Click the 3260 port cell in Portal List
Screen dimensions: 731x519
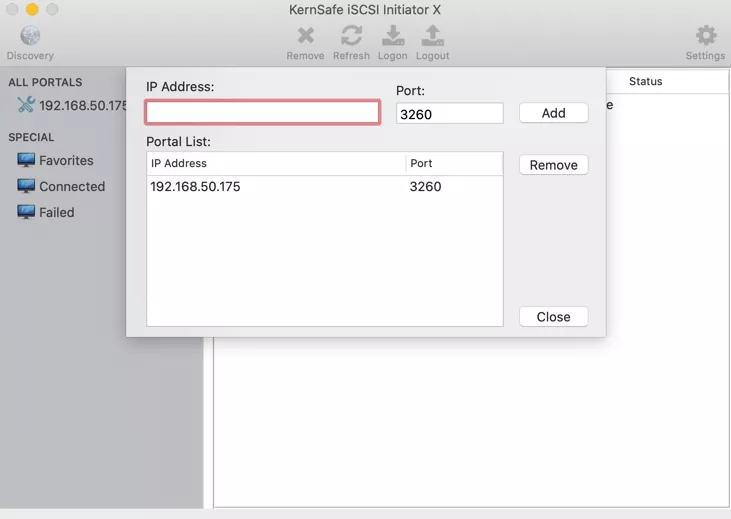425,187
